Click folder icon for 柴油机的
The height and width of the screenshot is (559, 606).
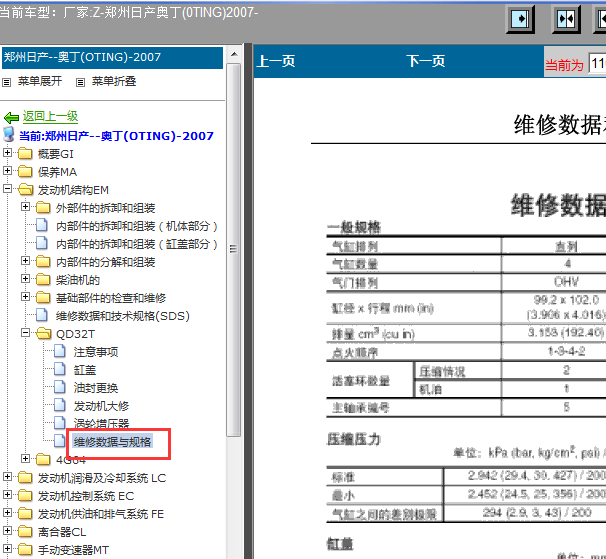43,280
